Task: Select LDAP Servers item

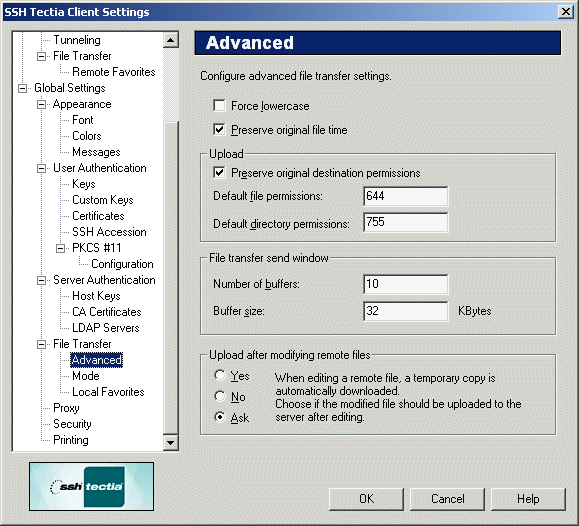Action: pos(106,328)
